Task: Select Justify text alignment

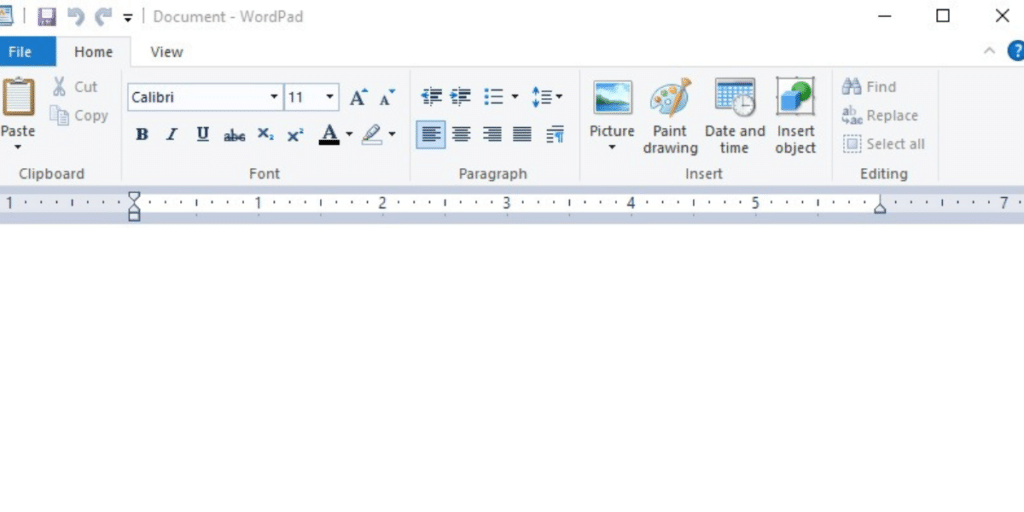Action: [x=522, y=135]
